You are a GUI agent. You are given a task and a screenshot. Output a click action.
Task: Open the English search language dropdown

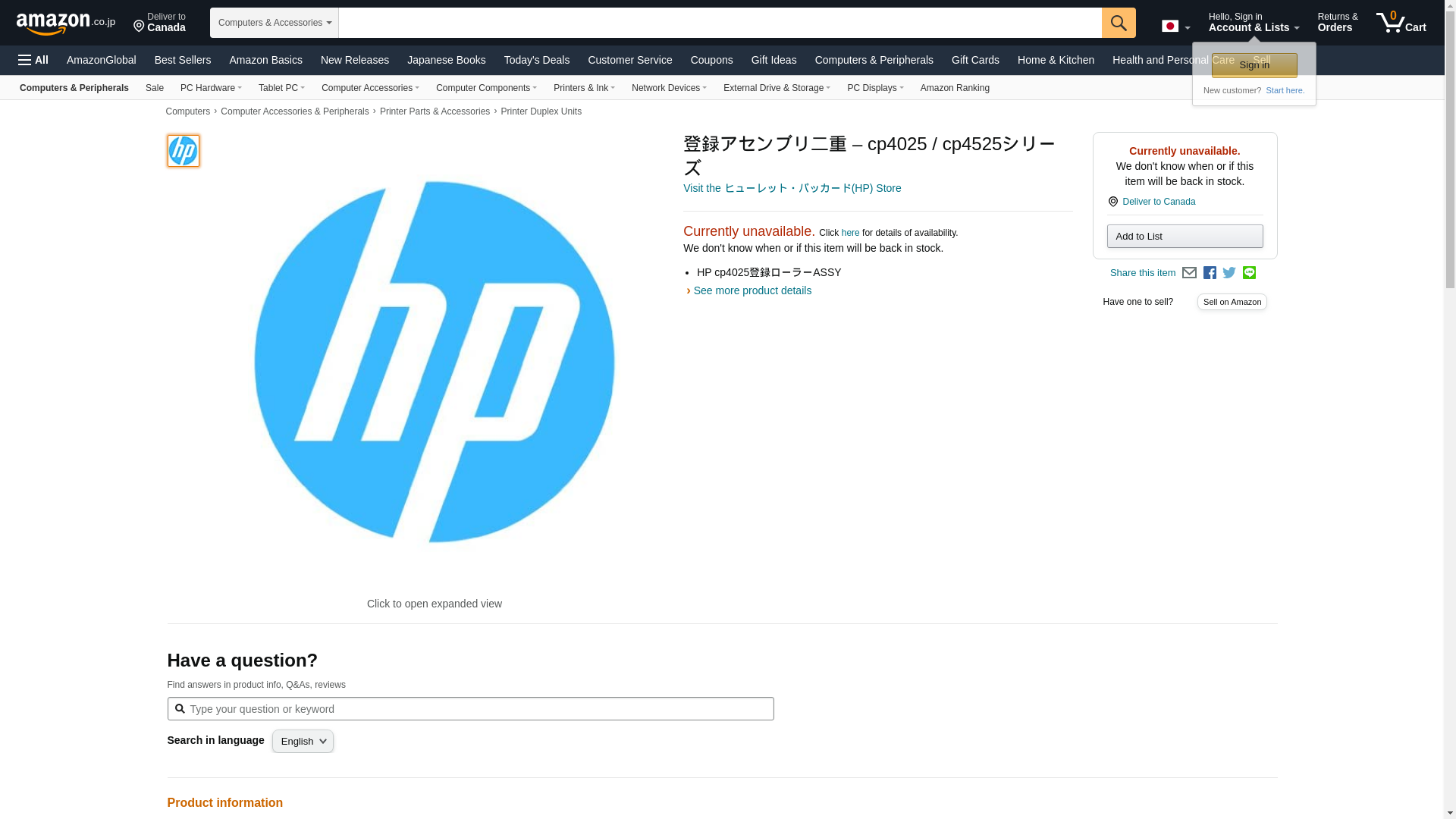(x=303, y=742)
